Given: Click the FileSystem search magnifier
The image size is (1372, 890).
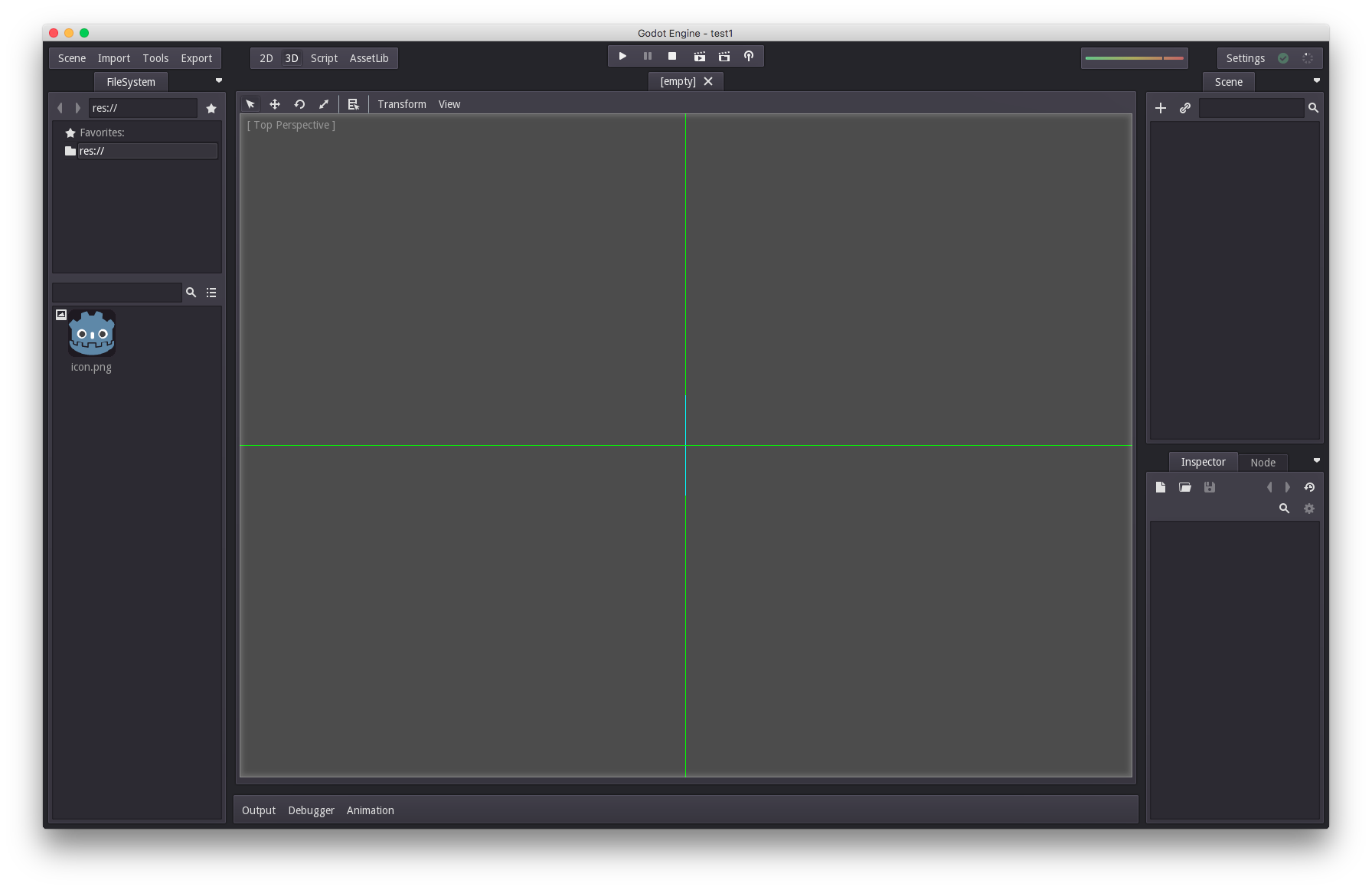Looking at the screenshot, I should point(191,293).
